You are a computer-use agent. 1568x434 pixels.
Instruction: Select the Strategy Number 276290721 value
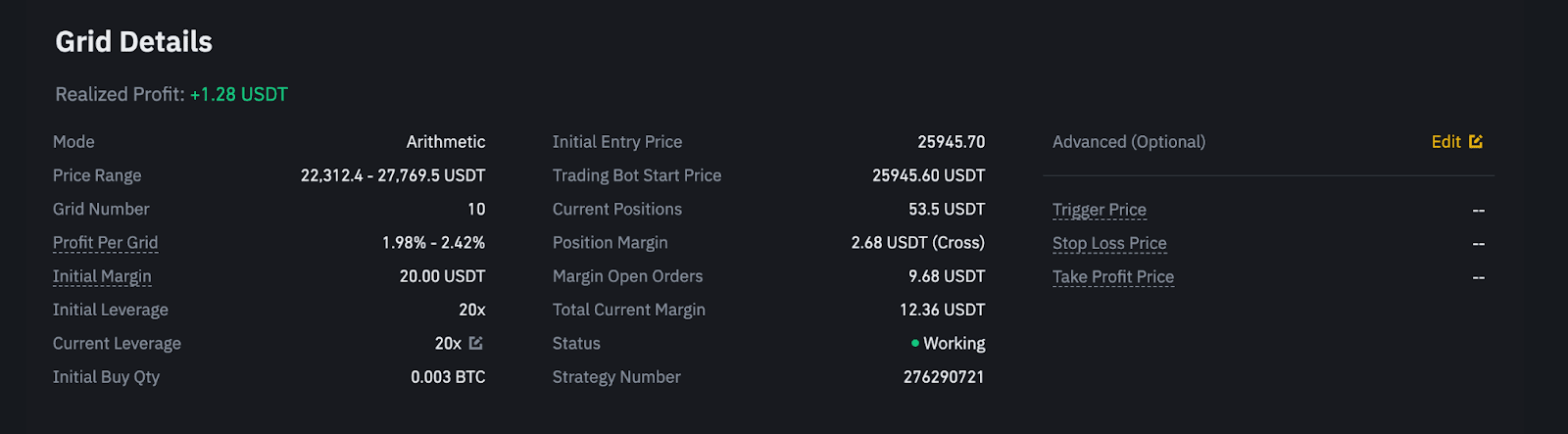pyautogui.click(x=944, y=377)
